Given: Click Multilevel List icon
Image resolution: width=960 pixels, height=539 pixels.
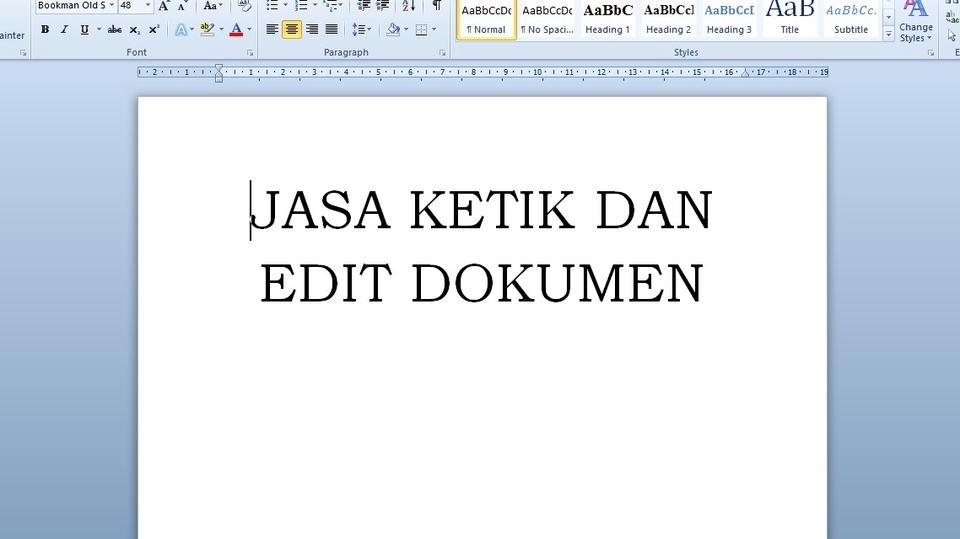Looking at the screenshot, I should 331,6.
